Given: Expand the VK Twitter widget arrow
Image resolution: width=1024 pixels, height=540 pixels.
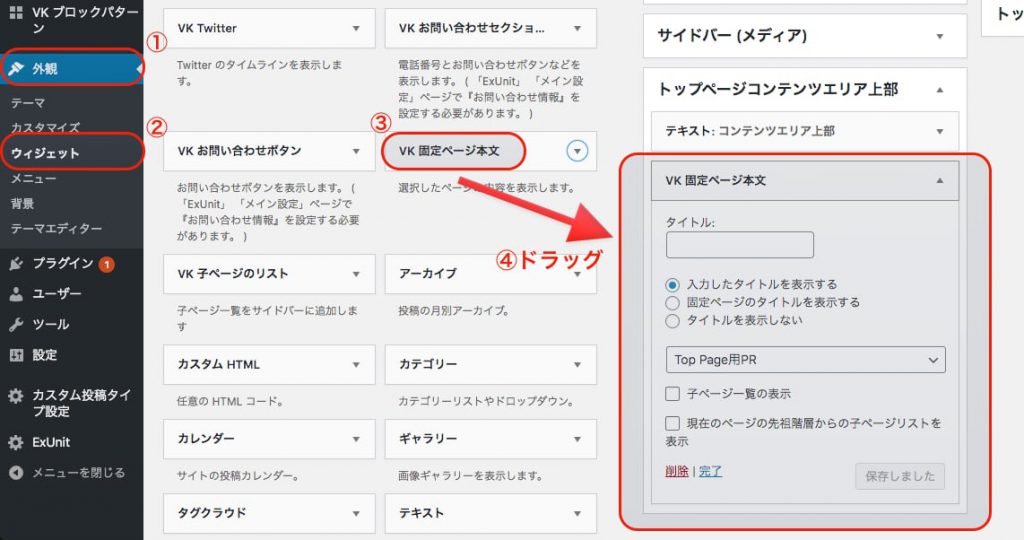Looking at the screenshot, I should point(356,28).
